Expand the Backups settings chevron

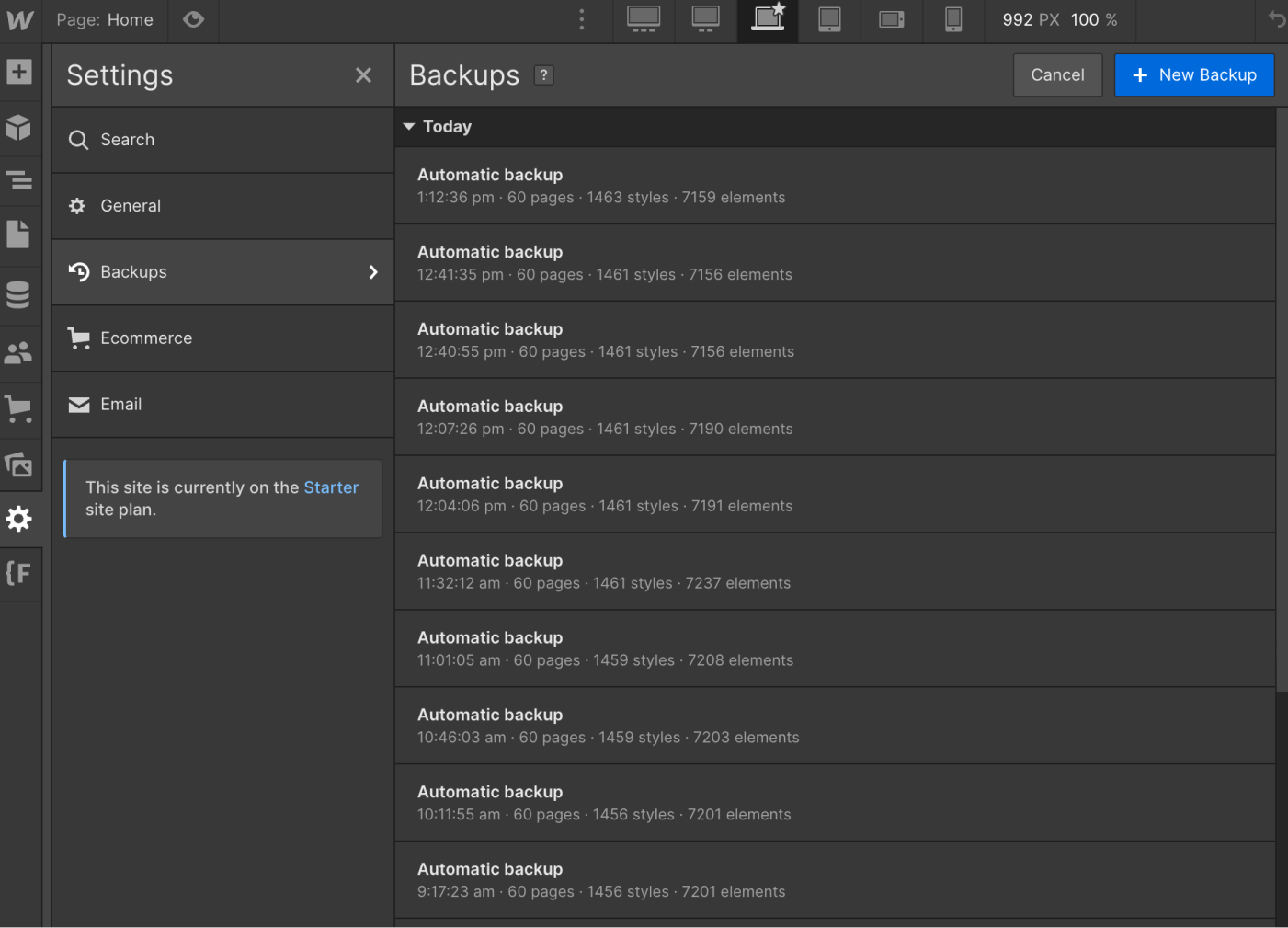pyautogui.click(x=373, y=272)
